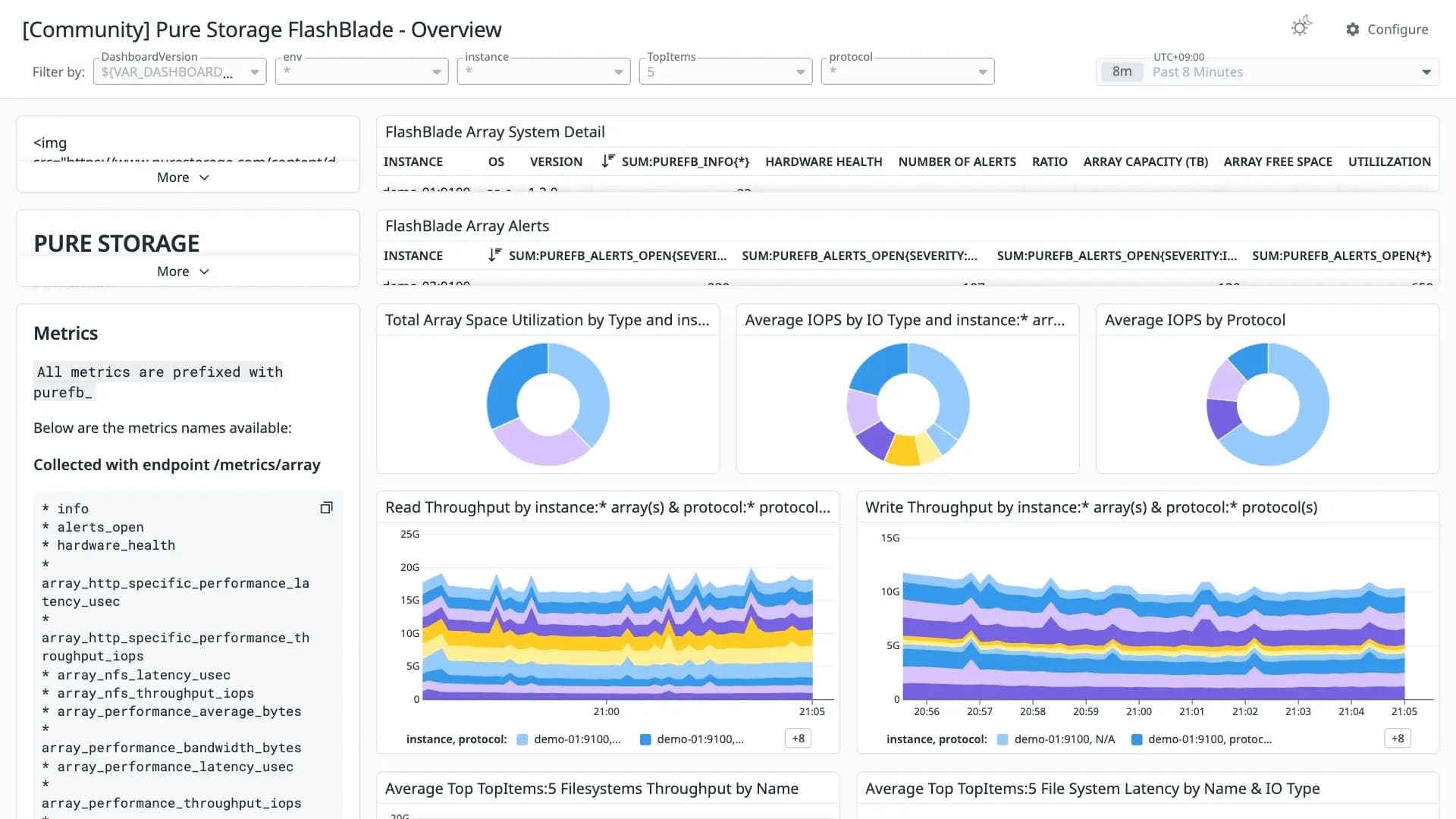Click the ARRAY CAPACITY (TB) column header

pos(1145,162)
